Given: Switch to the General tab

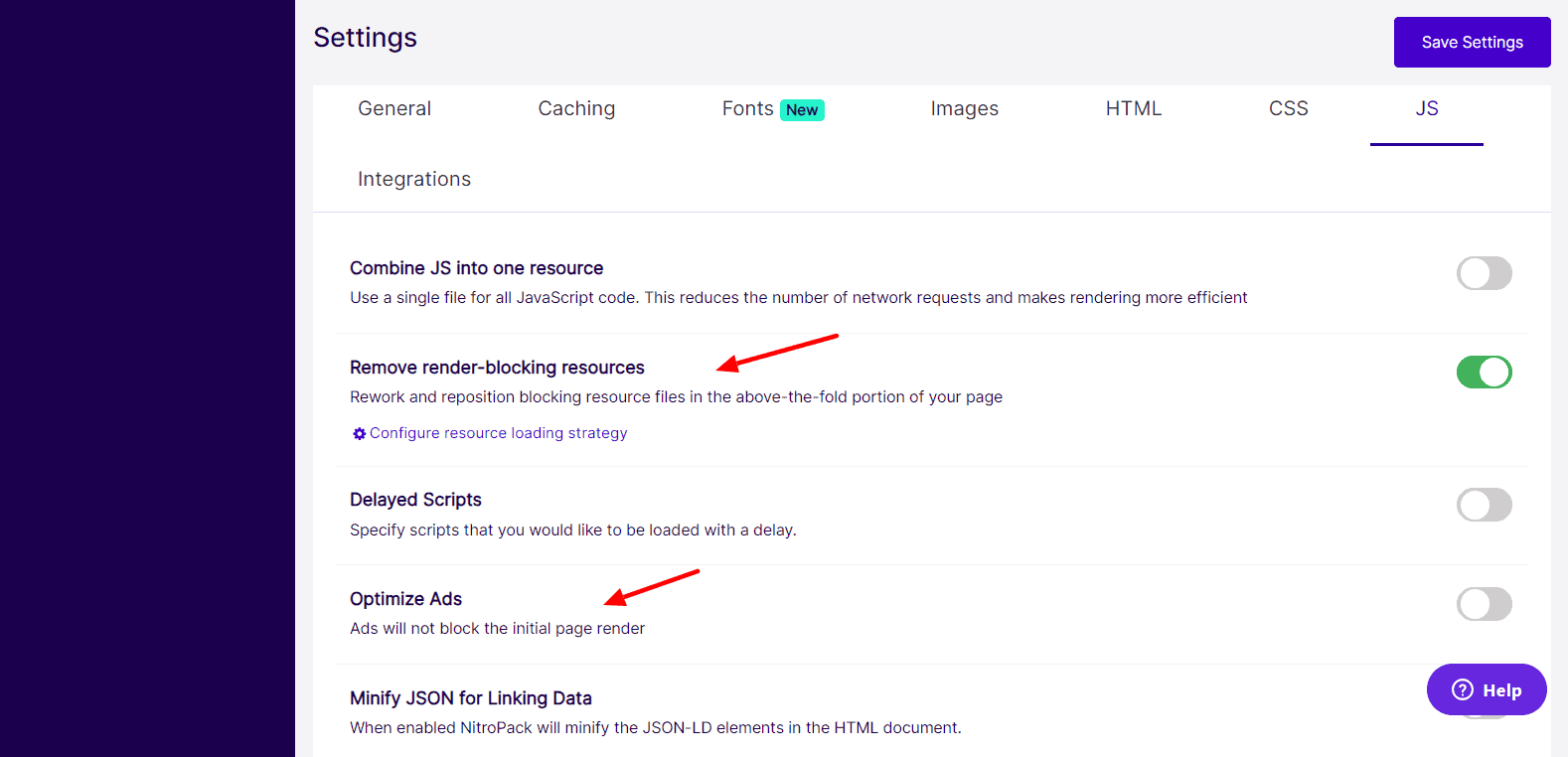Looking at the screenshot, I should pos(394,108).
